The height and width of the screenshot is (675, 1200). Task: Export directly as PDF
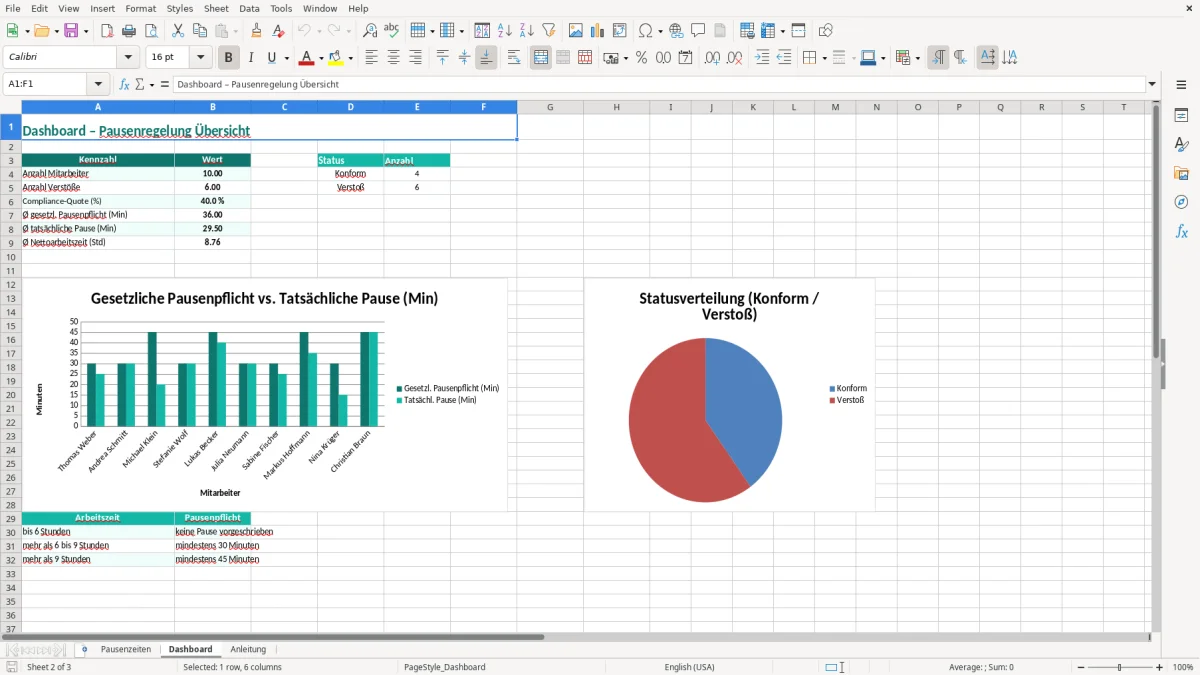coord(107,31)
